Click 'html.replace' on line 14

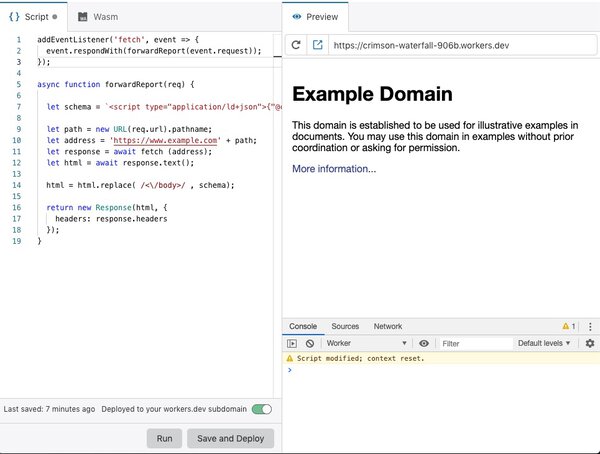pos(105,185)
